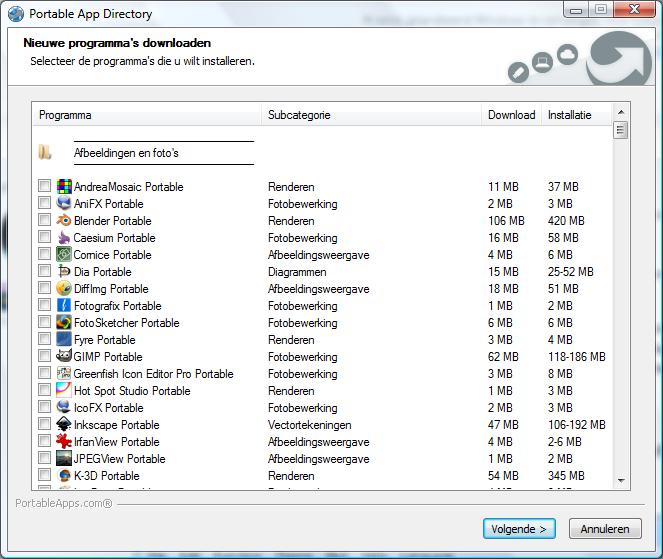Click the Greenfish Icon Editor Pro icon
The image size is (663, 559).
[64, 373]
